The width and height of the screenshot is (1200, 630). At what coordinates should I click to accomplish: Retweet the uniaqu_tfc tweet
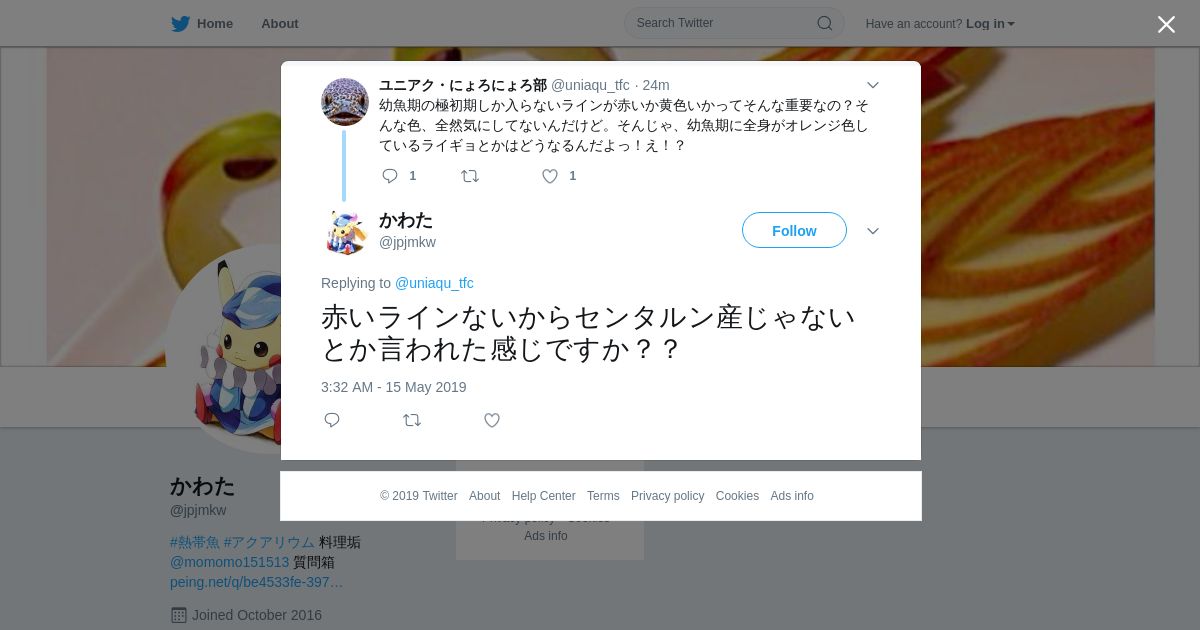tap(470, 176)
